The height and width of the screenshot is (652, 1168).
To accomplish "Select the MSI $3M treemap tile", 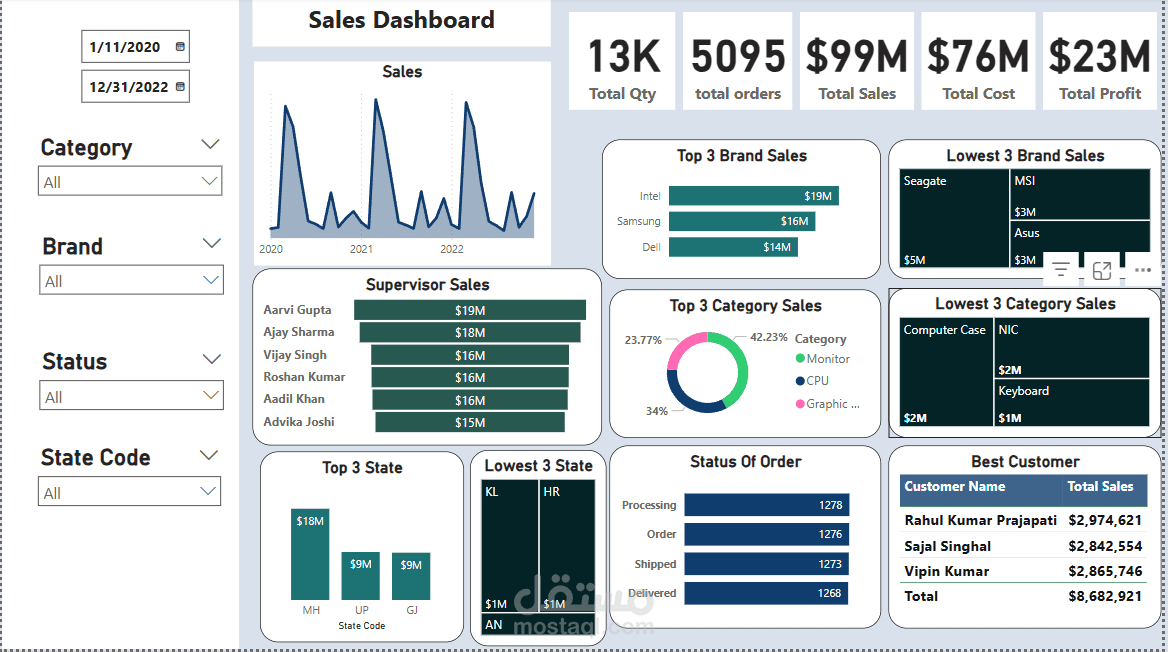I will [x=1080, y=194].
